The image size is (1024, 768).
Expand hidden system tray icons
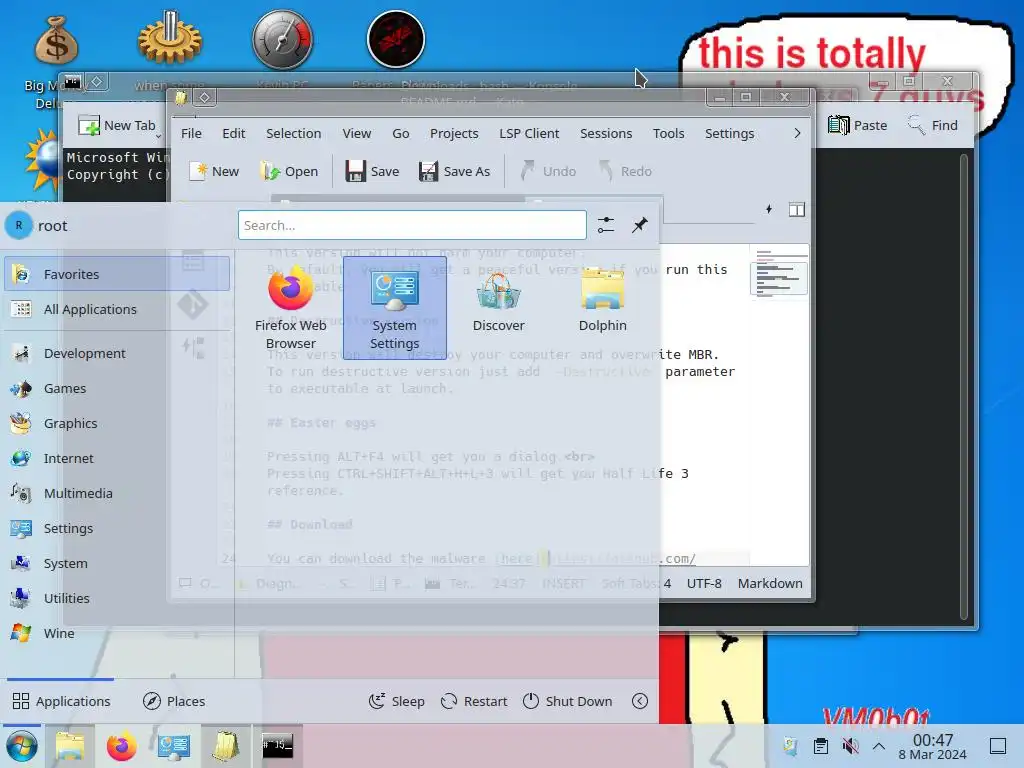(x=879, y=746)
